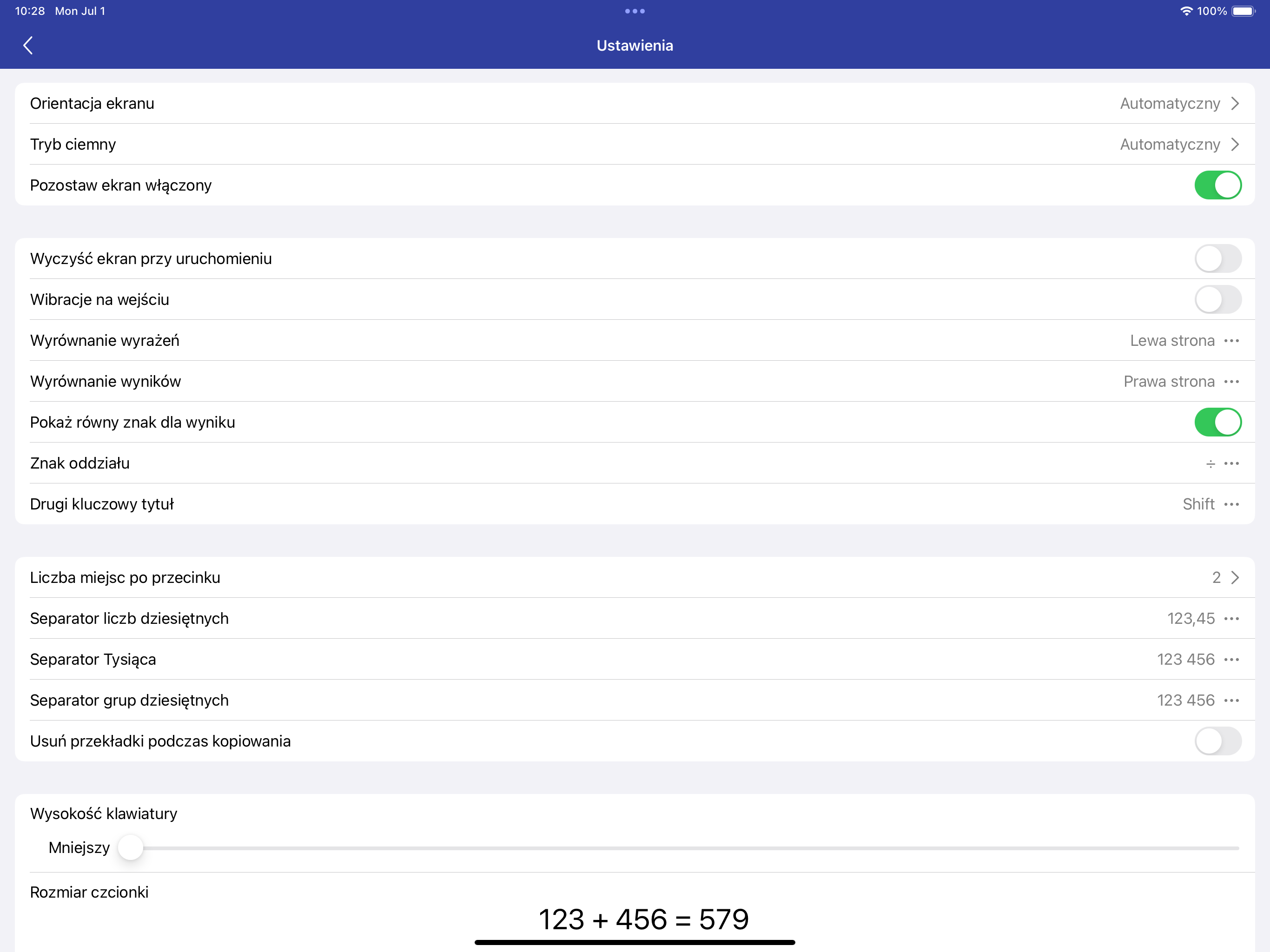Enable Wyczyść ekran przy uruchomieniu

1218,258
